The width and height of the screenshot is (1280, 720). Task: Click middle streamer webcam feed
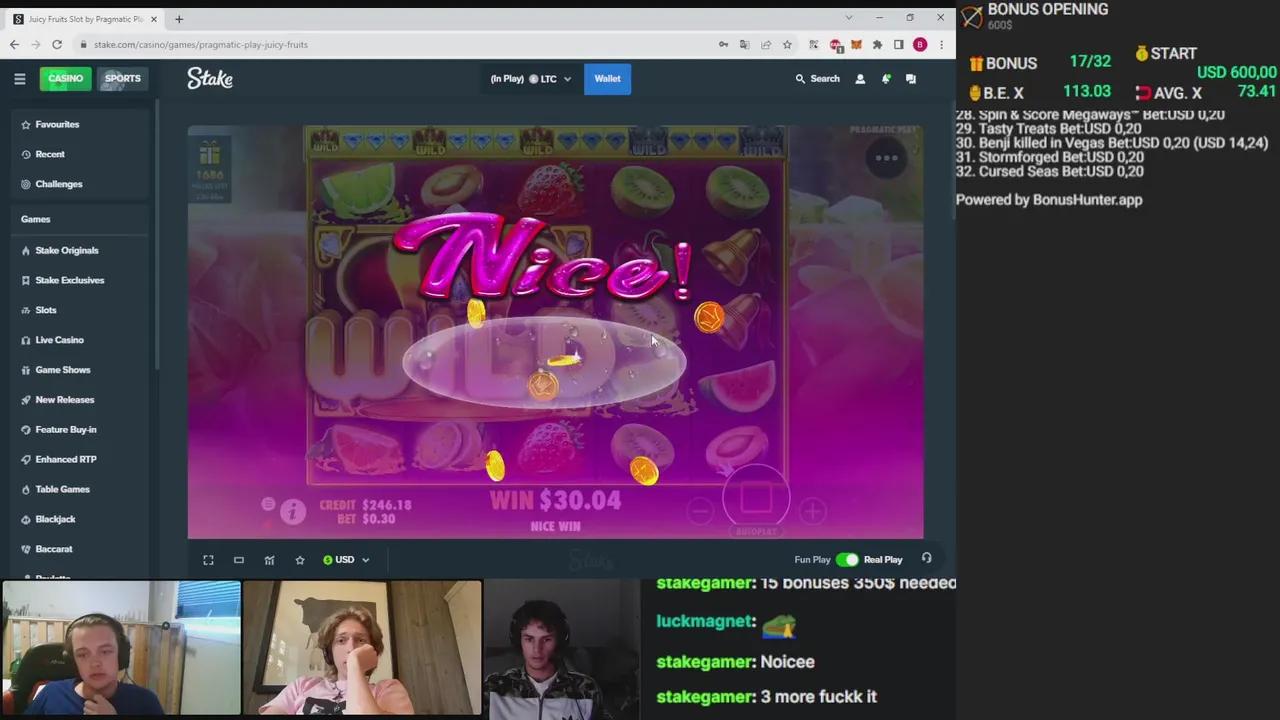362,648
